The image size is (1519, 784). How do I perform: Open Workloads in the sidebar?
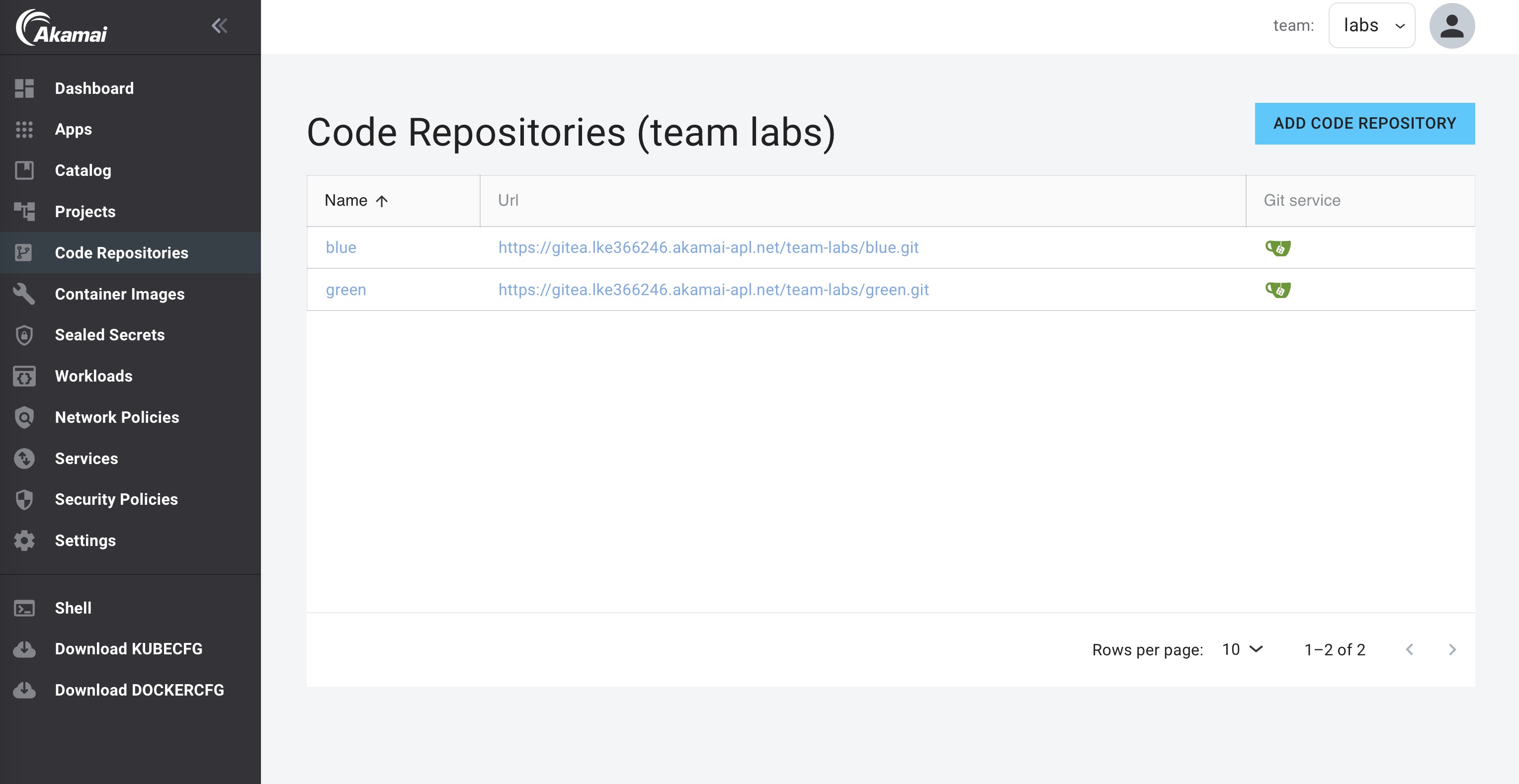click(x=93, y=376)
